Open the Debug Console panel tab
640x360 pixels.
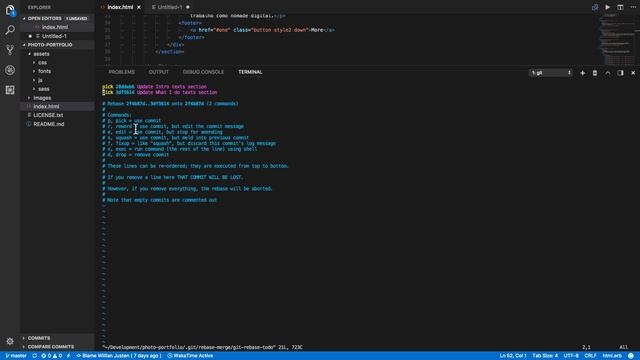coord(203,72)
